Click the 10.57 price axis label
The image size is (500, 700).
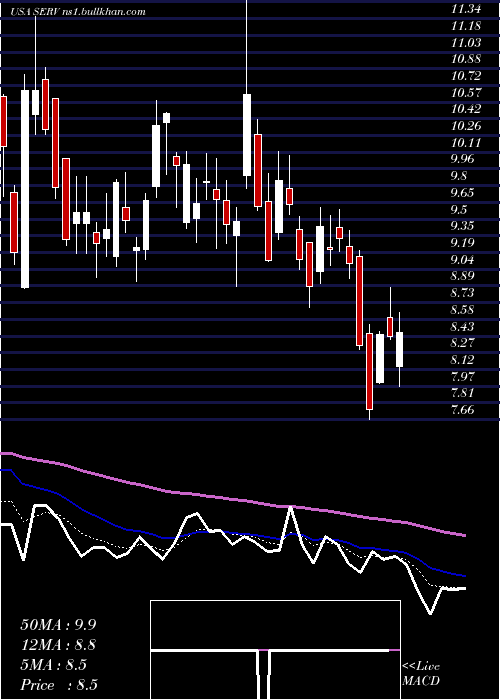pyautogui.click(x=466, y=93)
